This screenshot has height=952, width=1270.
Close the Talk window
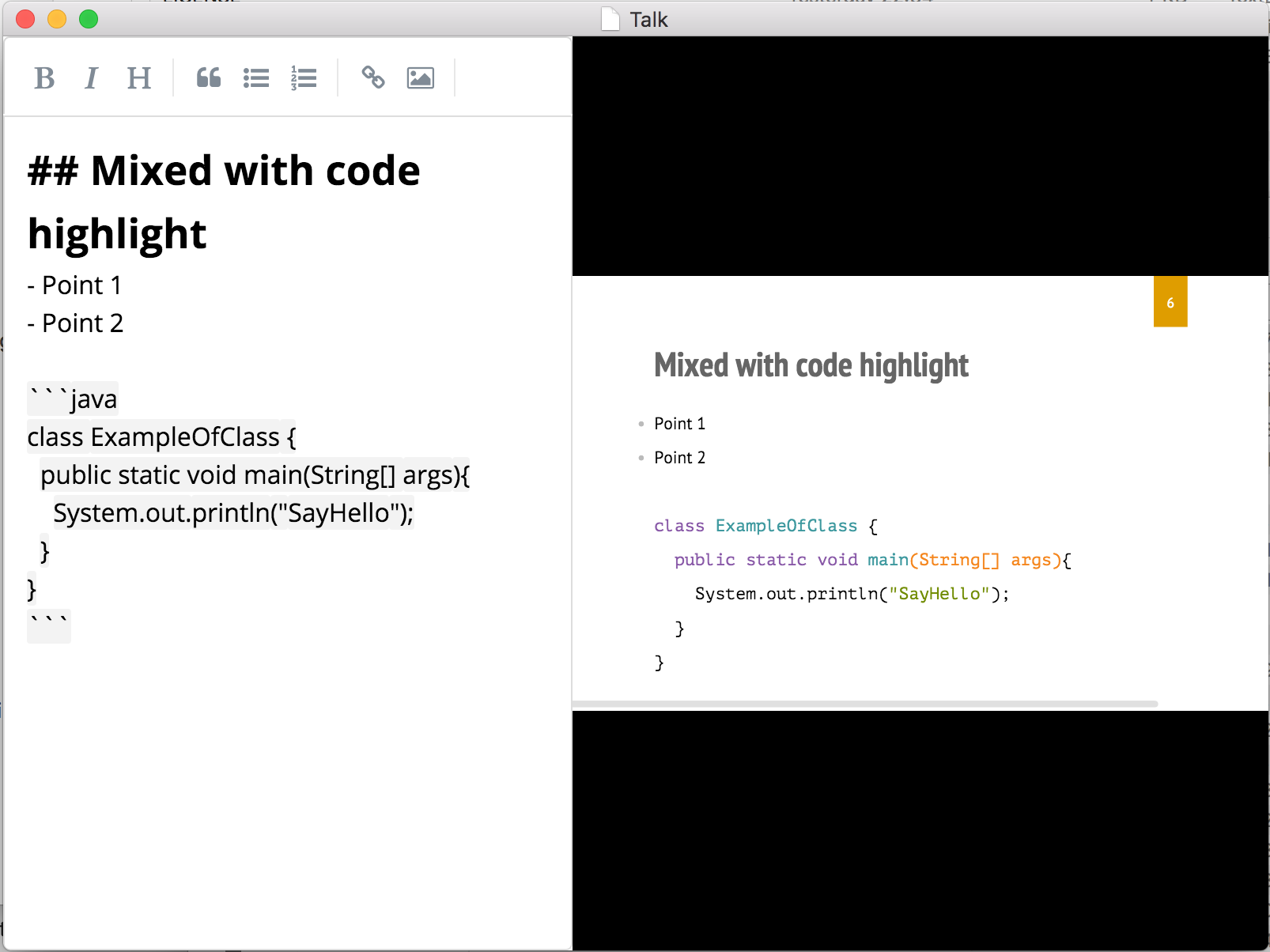25,19
